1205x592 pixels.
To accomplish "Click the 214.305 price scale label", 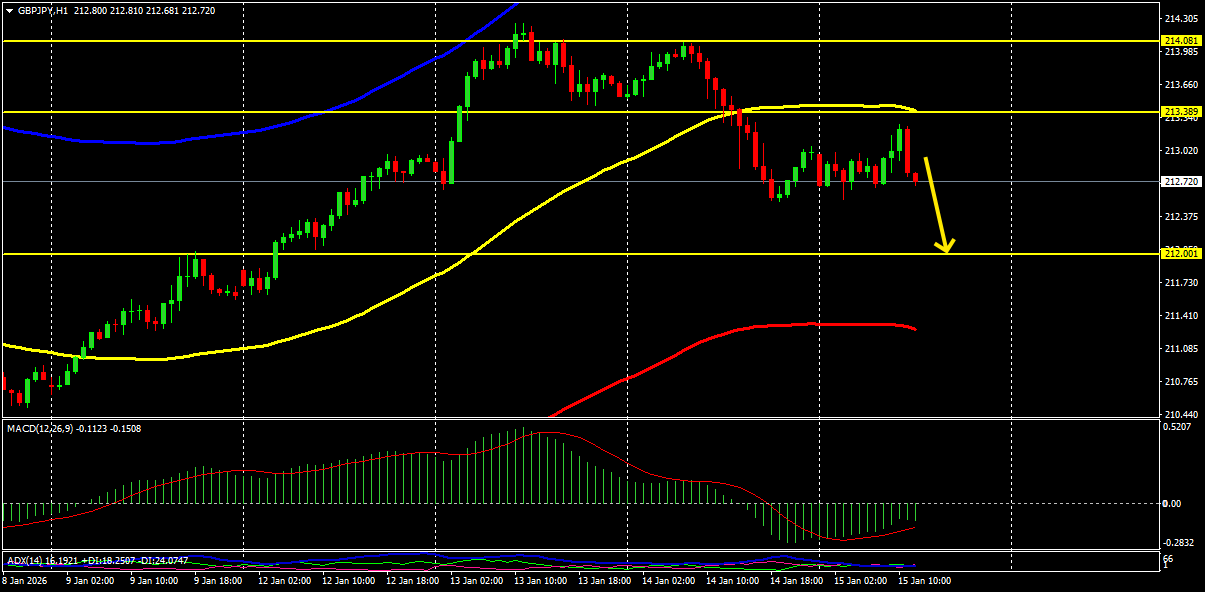I will (1181, 19).
